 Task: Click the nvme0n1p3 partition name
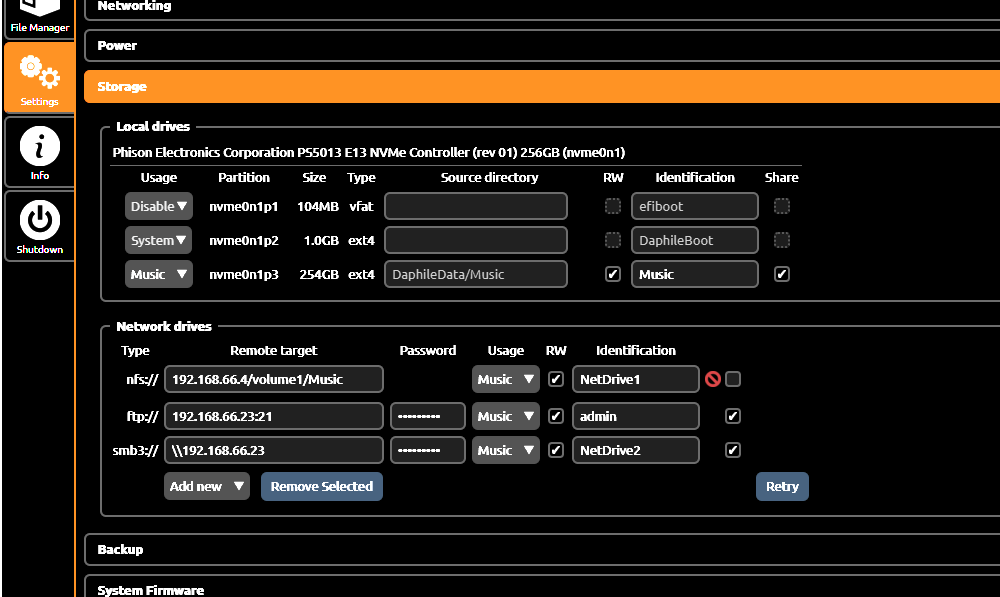[244, 275]
